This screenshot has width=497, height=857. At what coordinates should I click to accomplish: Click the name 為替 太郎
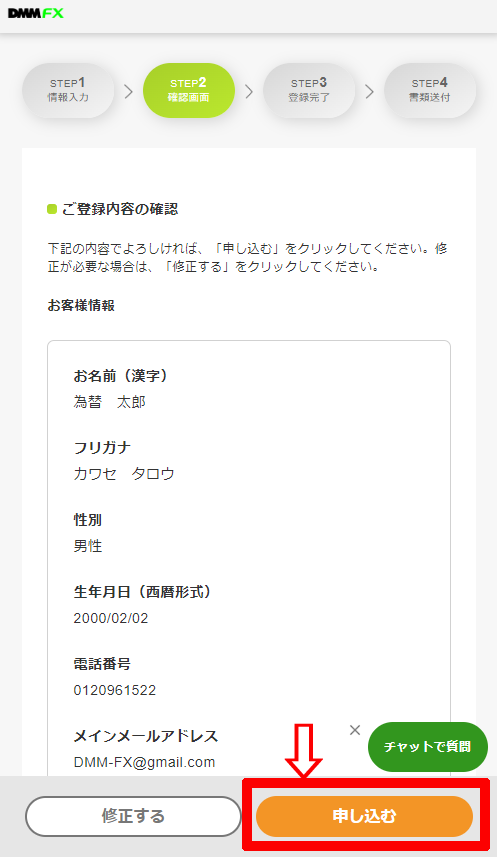click(x=109, y=402)
